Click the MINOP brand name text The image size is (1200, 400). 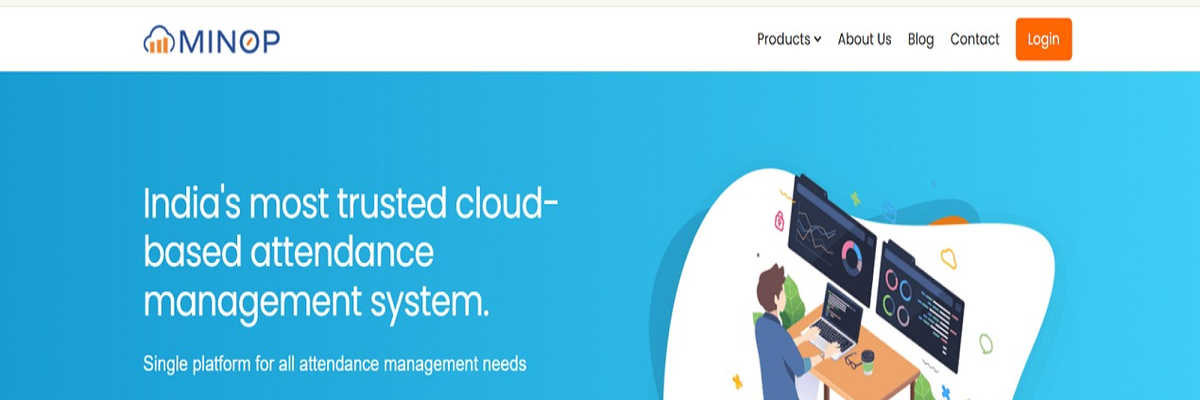(229, 40)
